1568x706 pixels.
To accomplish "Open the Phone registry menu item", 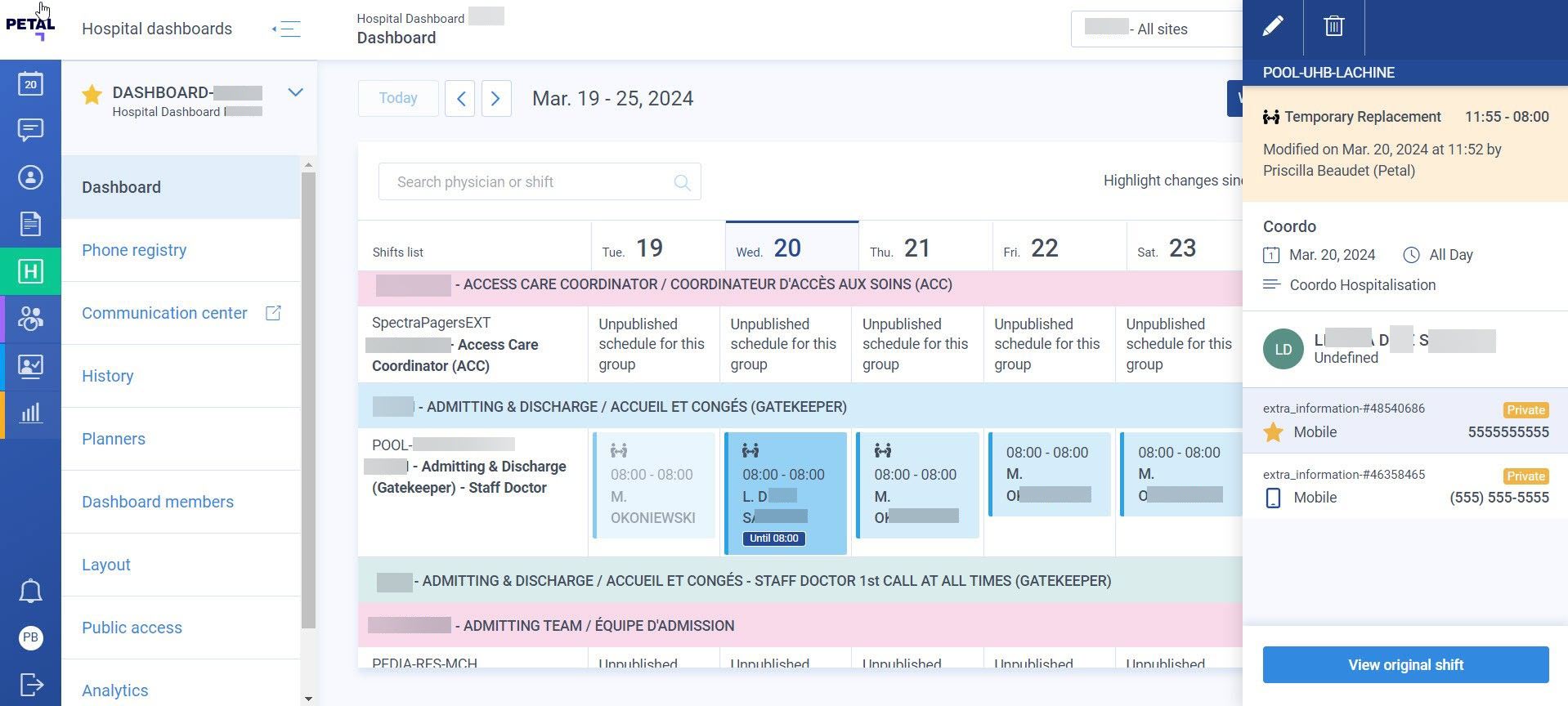I will [x=134, y=250].
